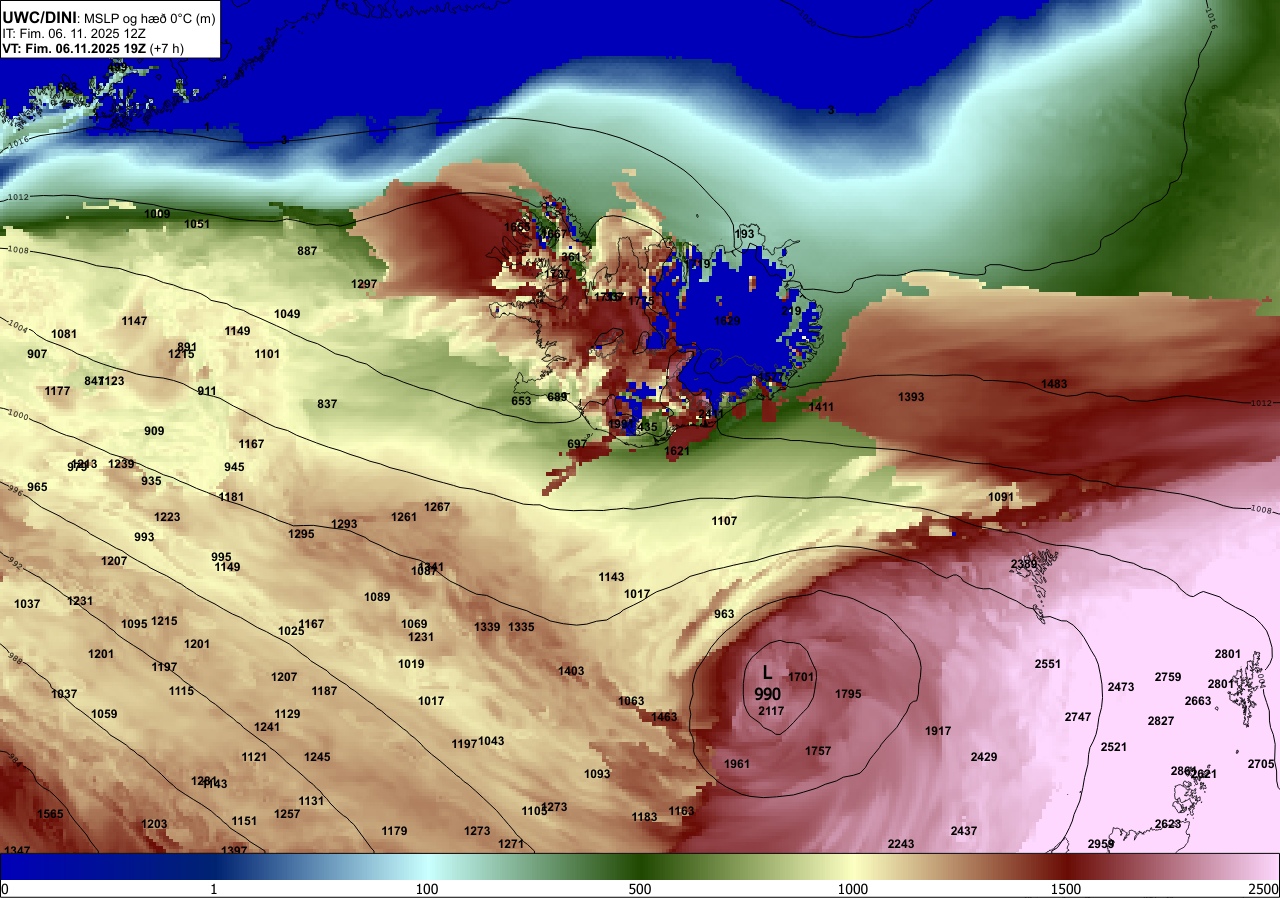The width and height of the screenshot is (1280, 898).
Task: Pick the 653 height label
Action: tap(521, 401)
